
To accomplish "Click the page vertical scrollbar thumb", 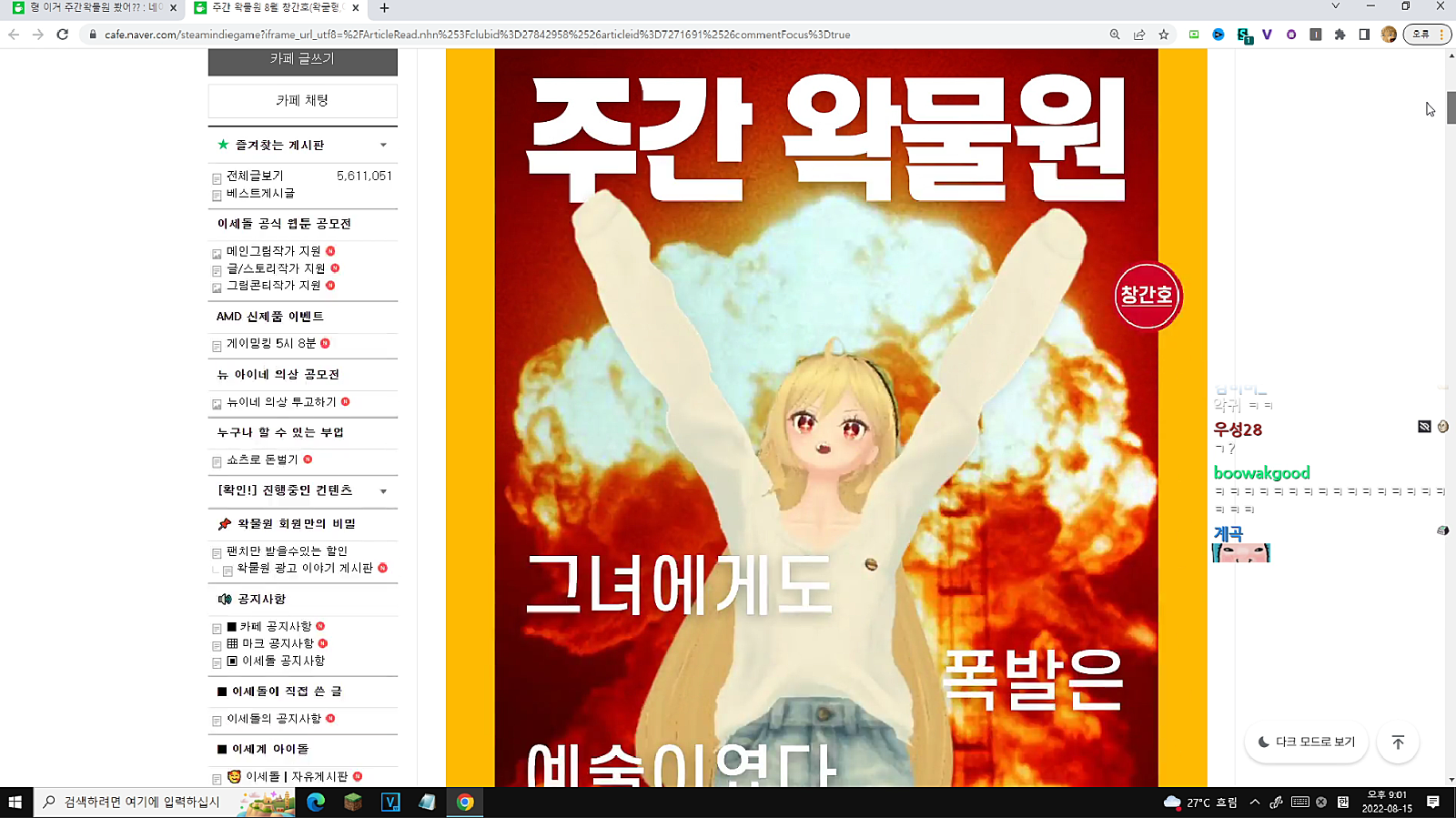I will tap(1451, 107).
